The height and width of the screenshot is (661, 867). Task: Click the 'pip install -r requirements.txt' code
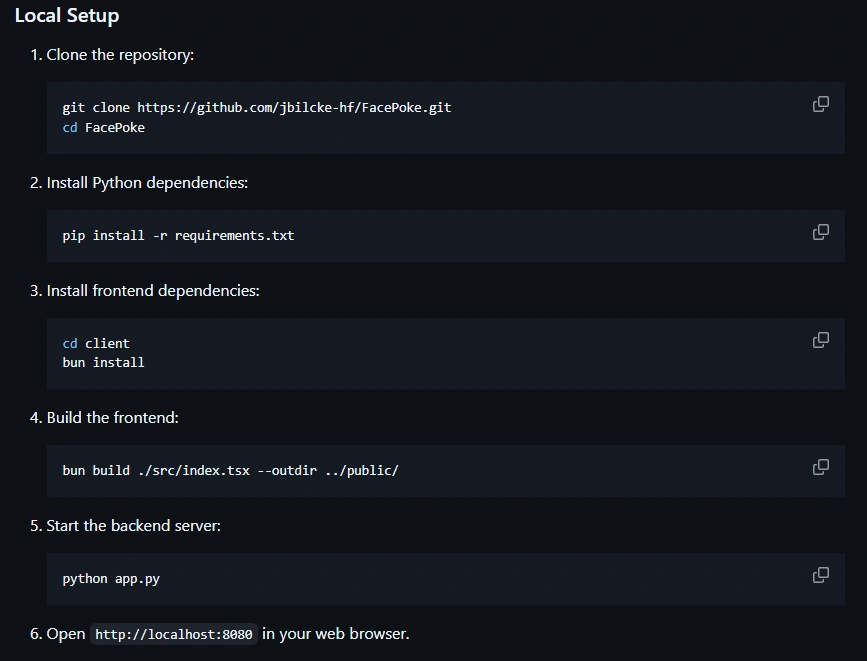pos(178,235)
